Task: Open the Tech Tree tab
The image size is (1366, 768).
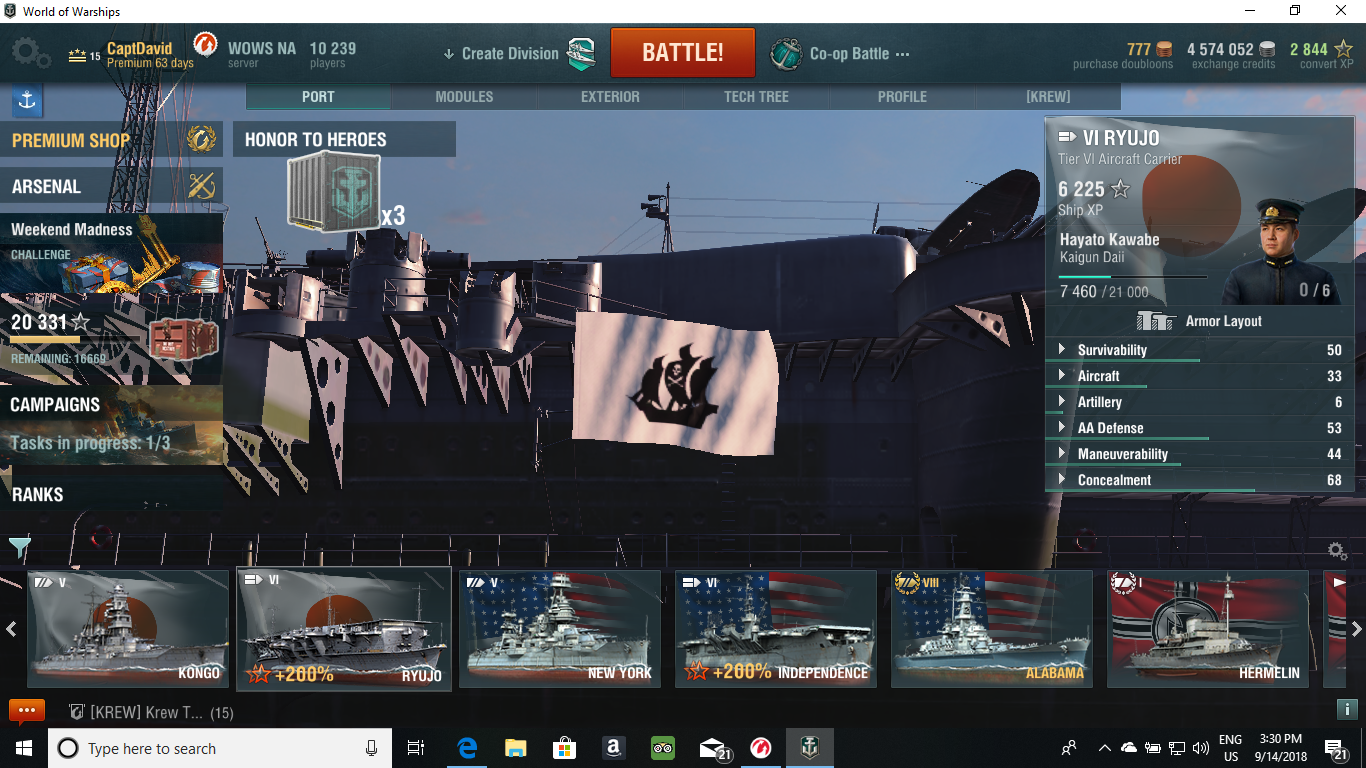Action: click(x=756, y=97)
